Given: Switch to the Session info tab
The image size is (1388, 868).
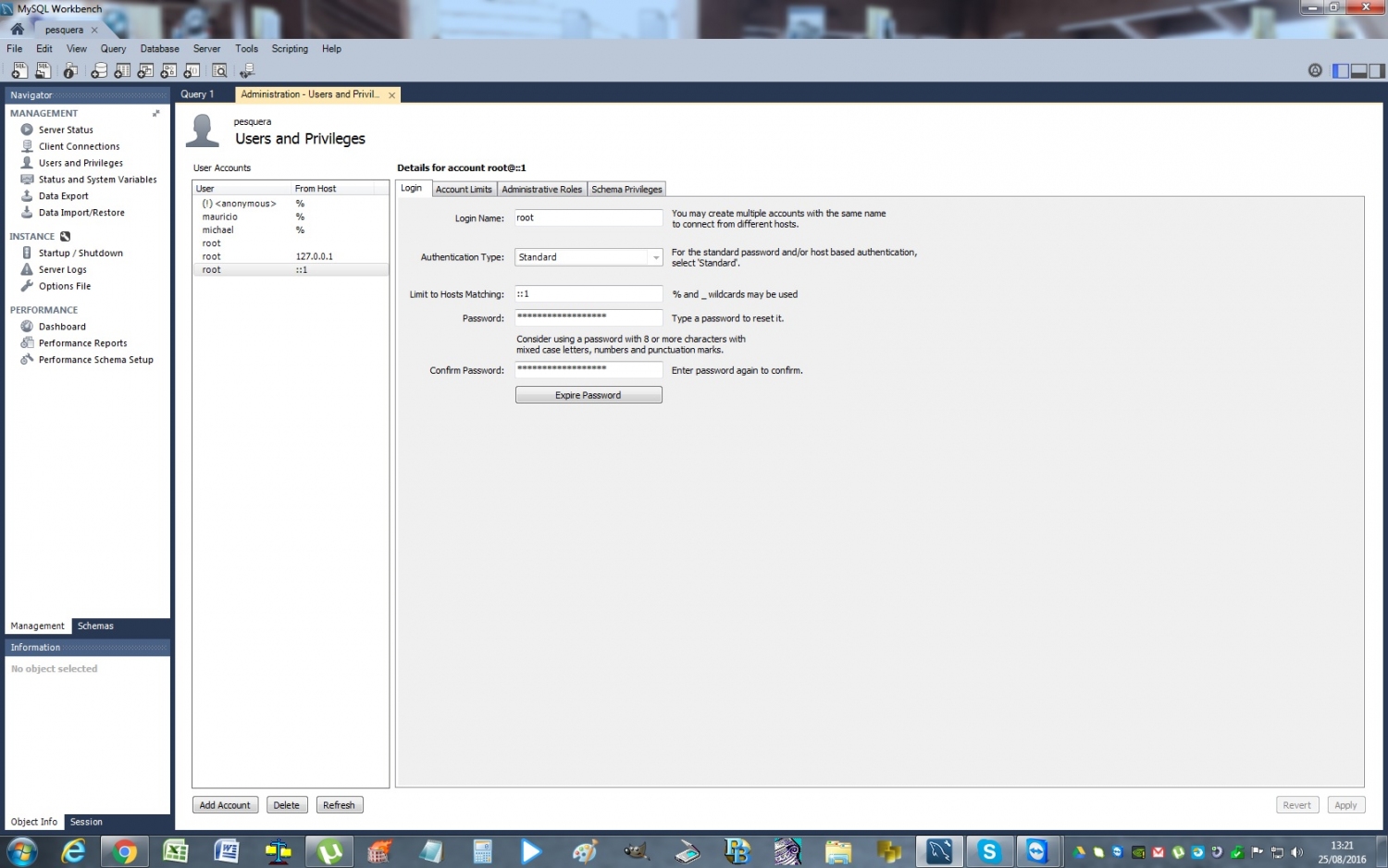Looking at the screenshot, I should point(86,822).
